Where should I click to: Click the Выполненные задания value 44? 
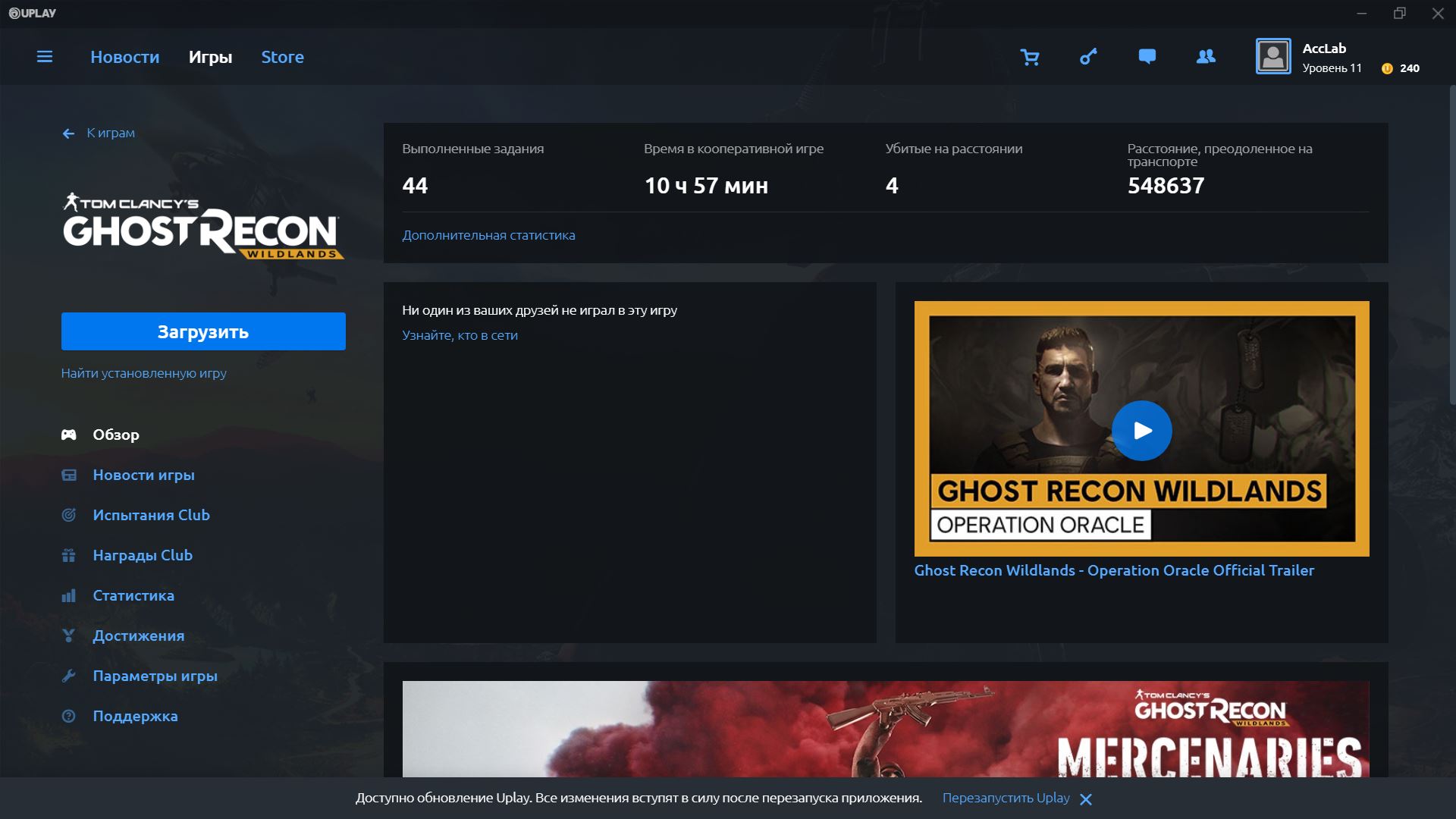pos(415,186)
